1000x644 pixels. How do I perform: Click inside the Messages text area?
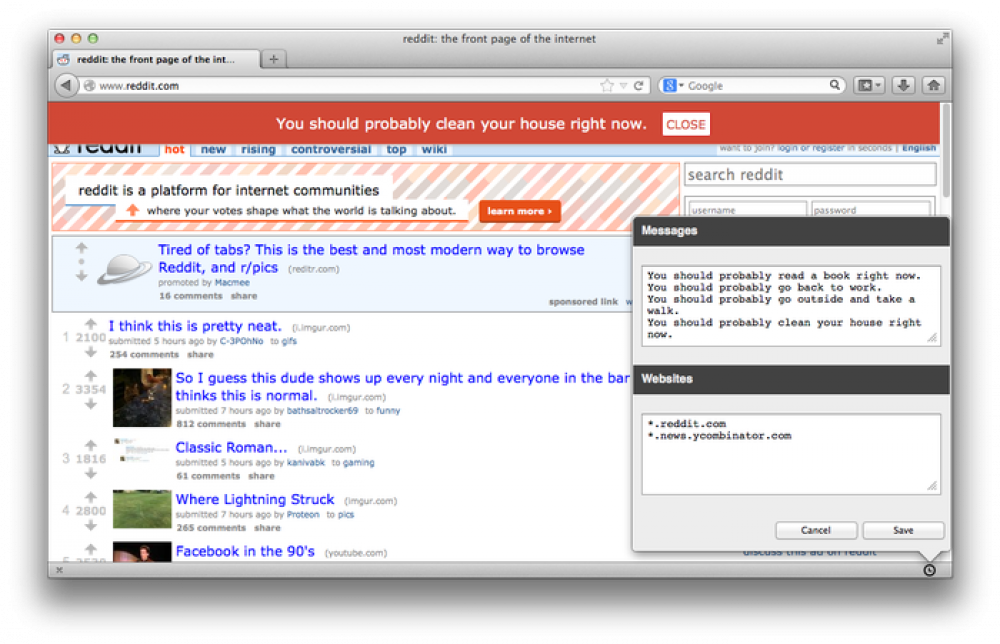pos(791,306)
